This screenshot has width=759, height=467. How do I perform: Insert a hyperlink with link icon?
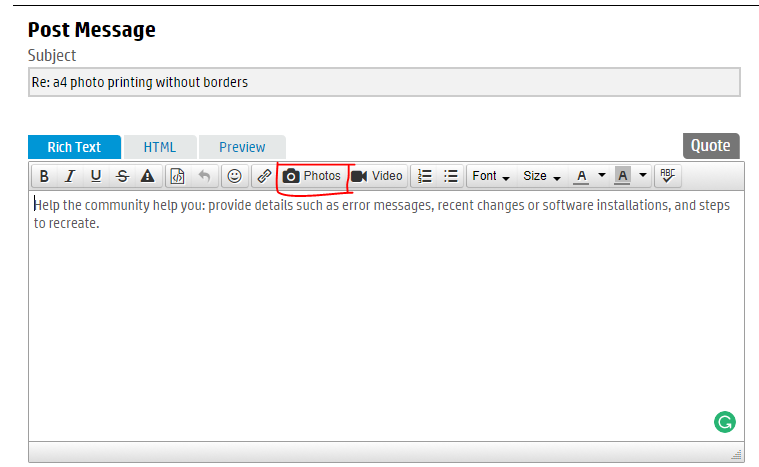coord(264,176)
